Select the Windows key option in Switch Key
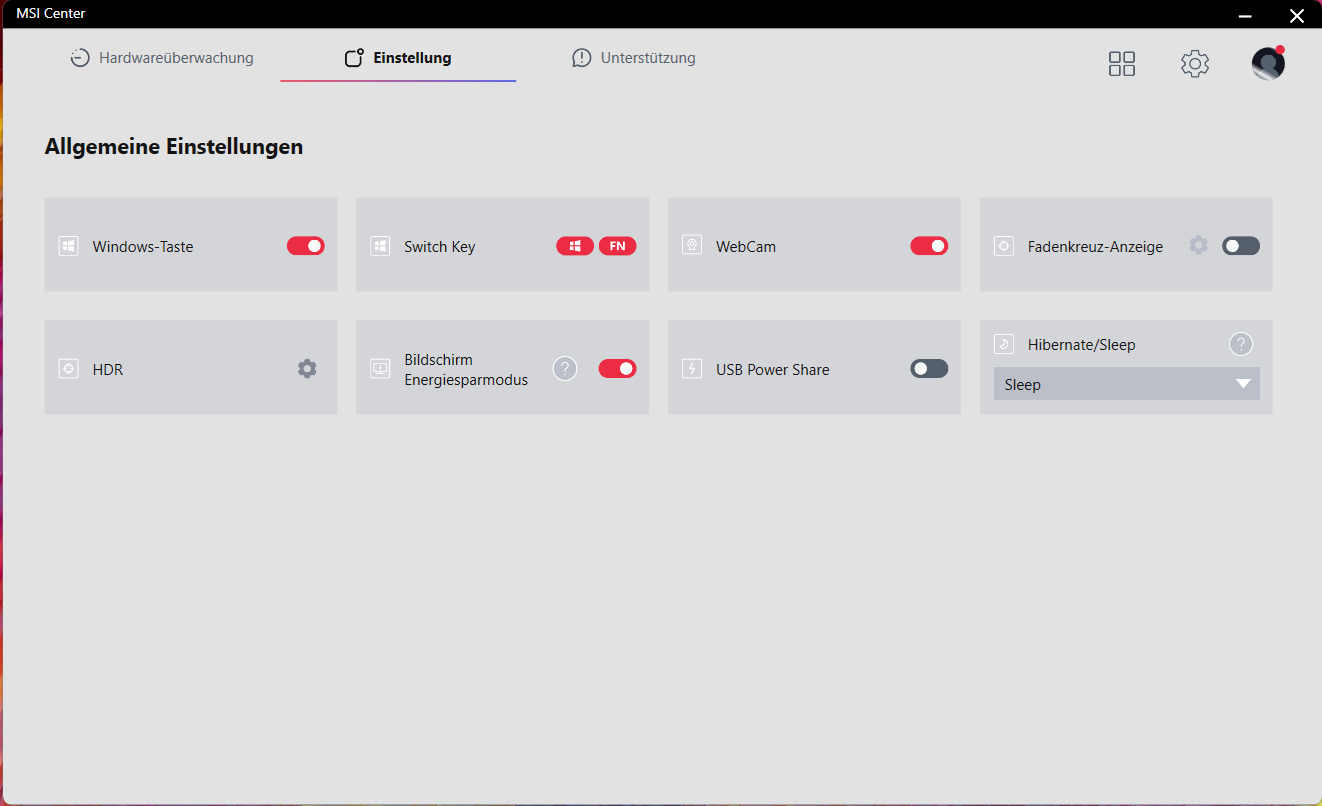The width and height of the screenshot is (1322, 806). 575,246
